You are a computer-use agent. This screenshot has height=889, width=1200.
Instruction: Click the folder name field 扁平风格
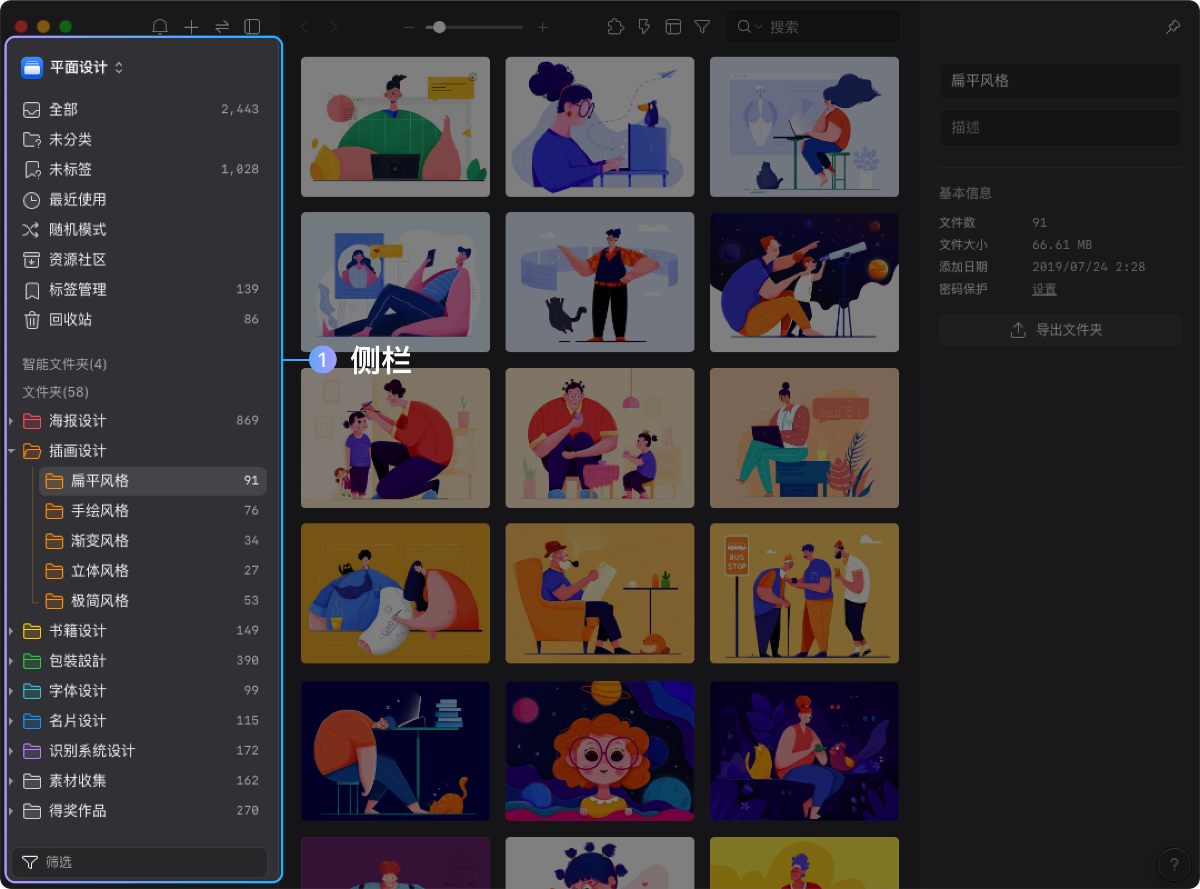click(1060, 81)
